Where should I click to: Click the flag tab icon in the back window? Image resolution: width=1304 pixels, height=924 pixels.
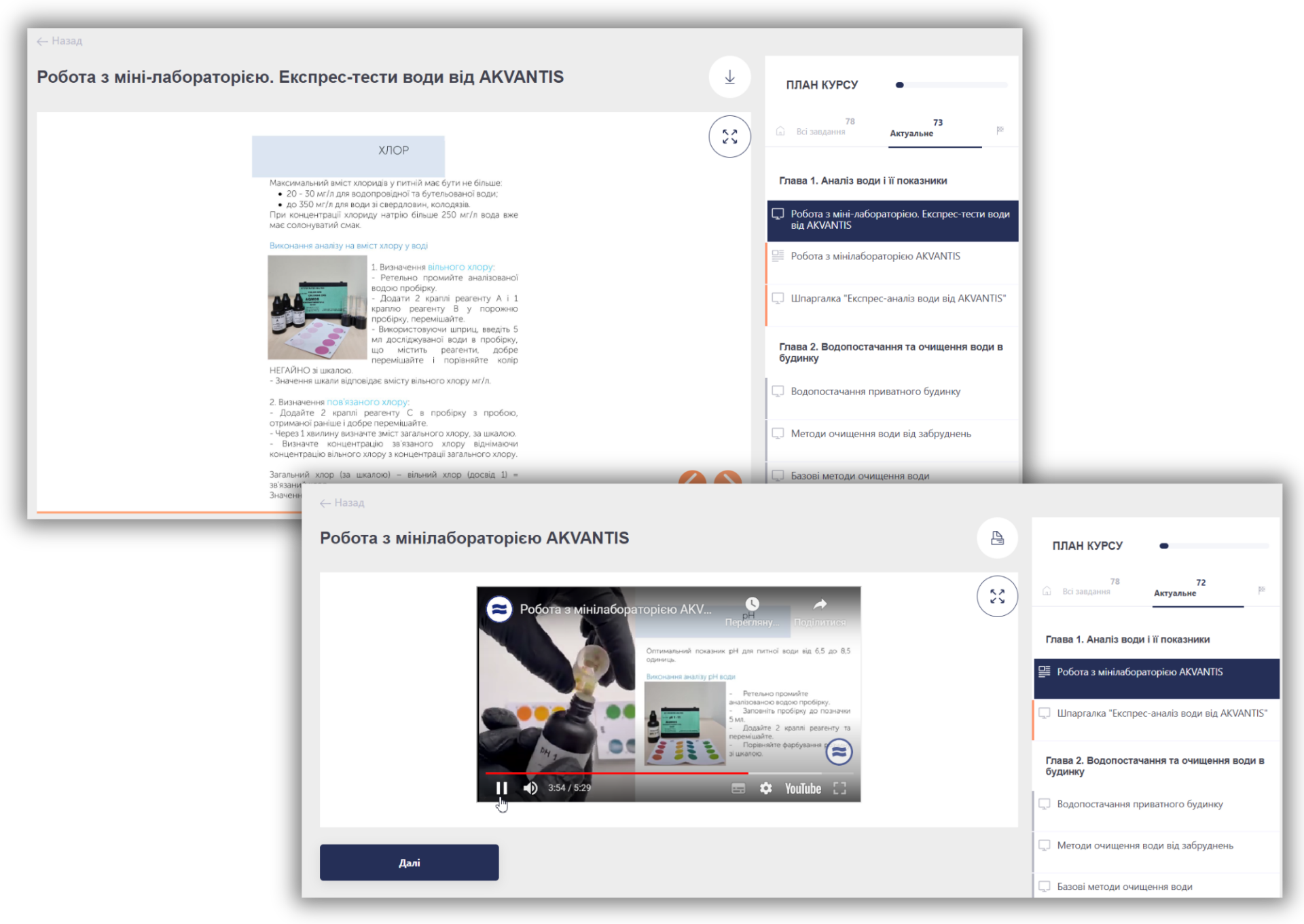[1000, 130]
